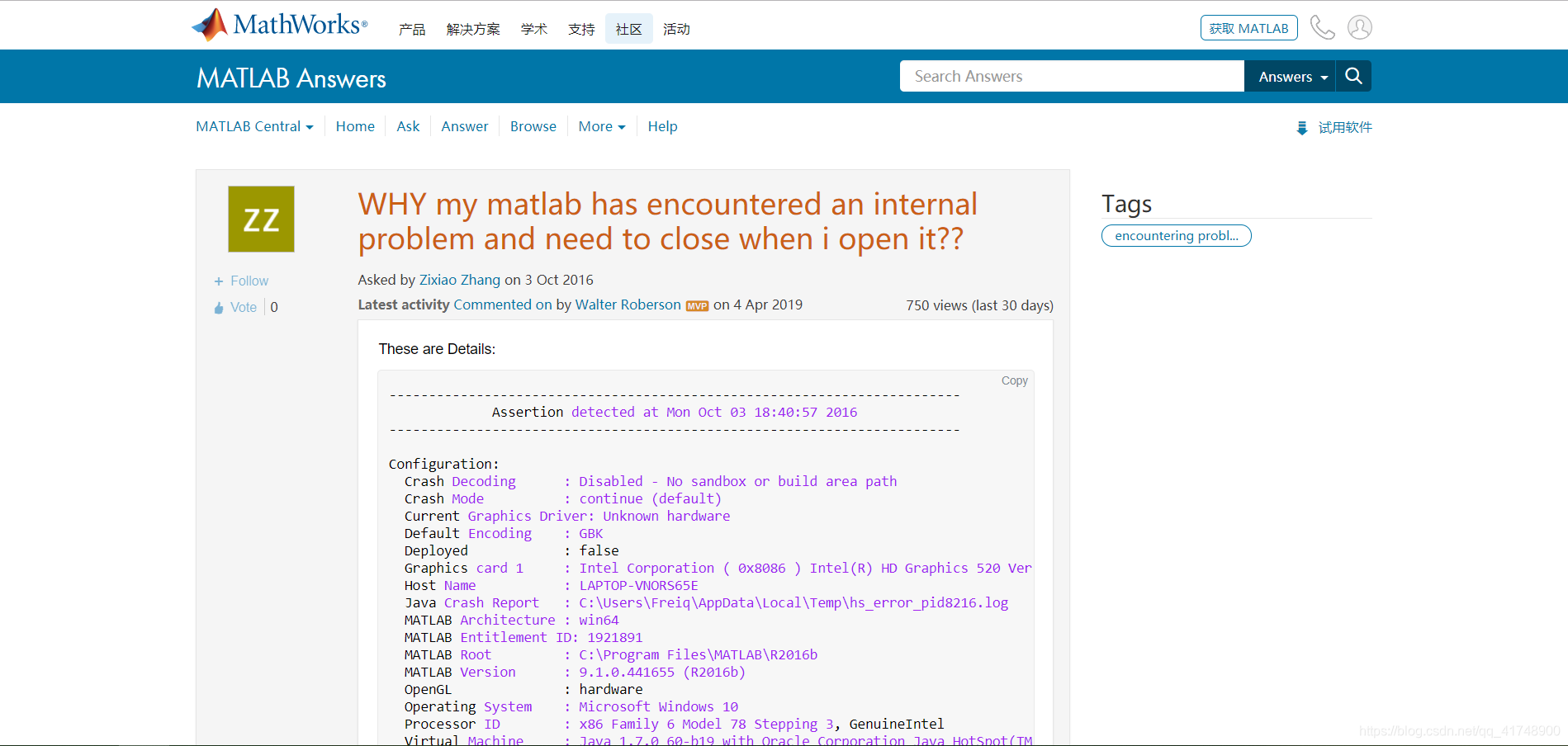Viewport: 1568px width, 746px height.
Task: Go to Home in the Answers navigation
Action: (x=355, y=126)
